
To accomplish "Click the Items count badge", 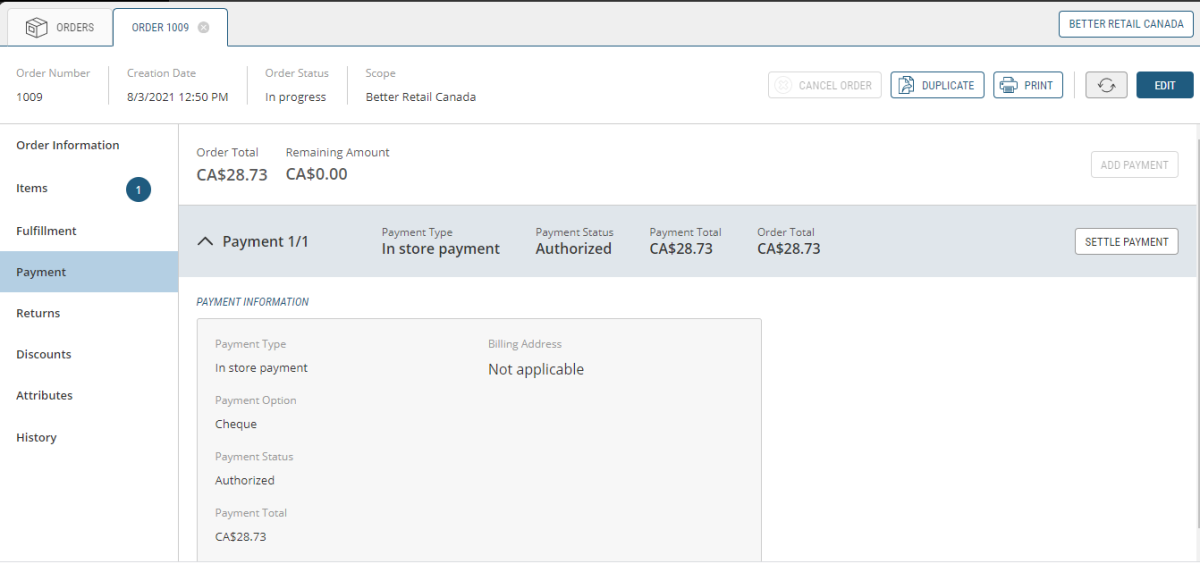I will click(138, 189).
